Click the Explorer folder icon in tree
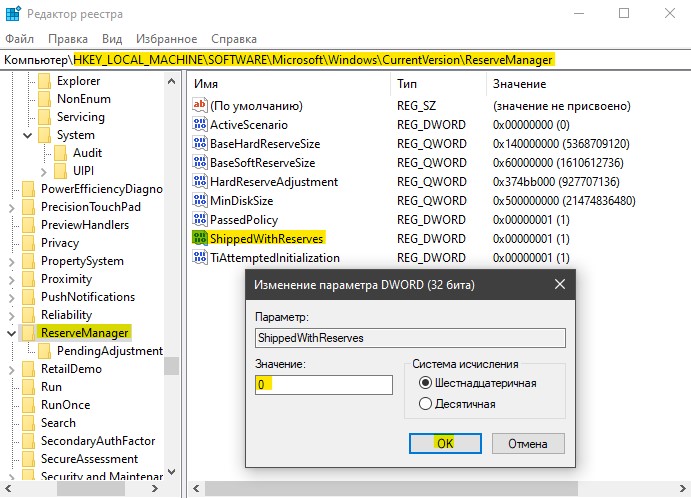 tap(45, 81)
